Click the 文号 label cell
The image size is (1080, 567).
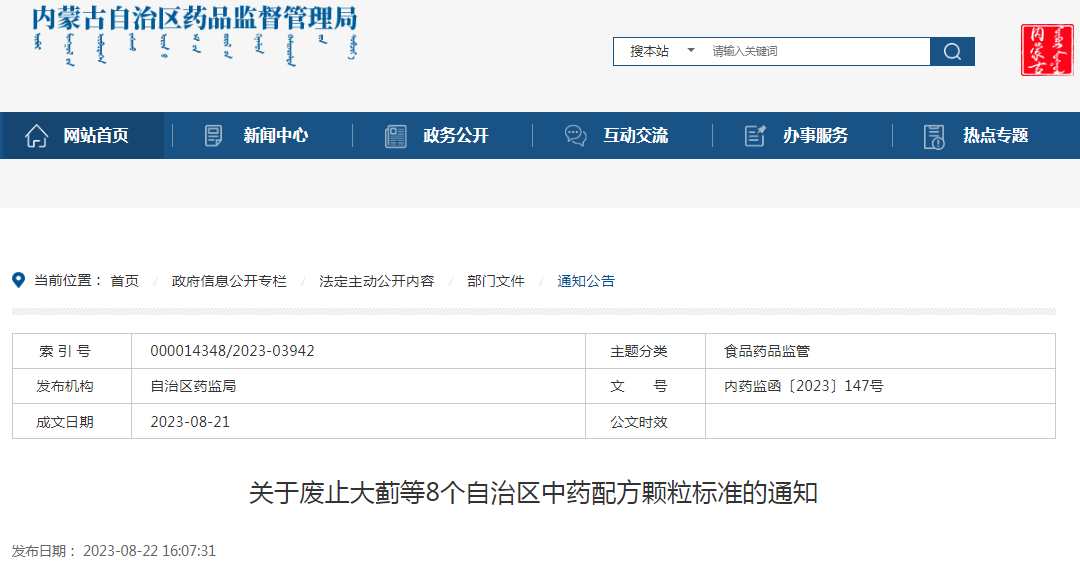point(645,386)
